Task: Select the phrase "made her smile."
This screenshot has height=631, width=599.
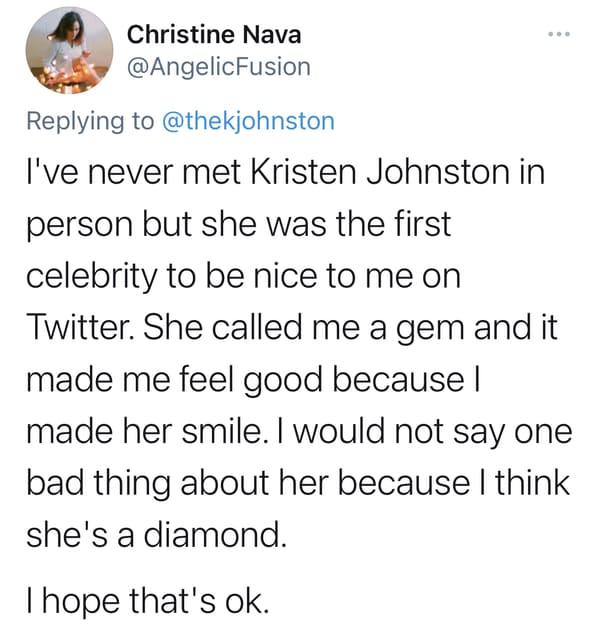Action: pyautogui.click(x=148, y=431)
